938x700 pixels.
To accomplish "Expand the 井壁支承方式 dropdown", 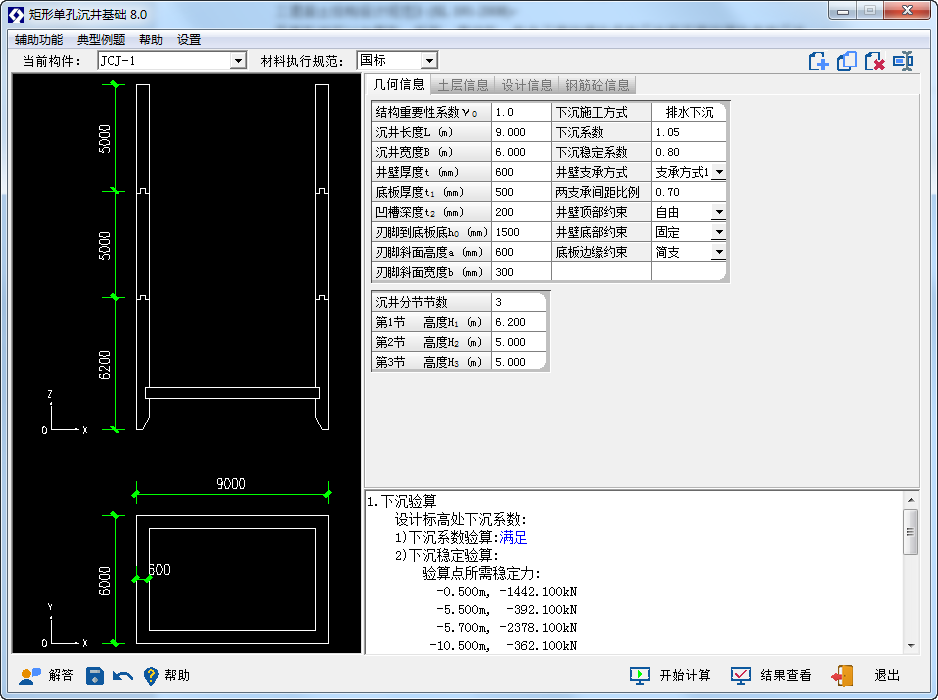I will 719,172.
